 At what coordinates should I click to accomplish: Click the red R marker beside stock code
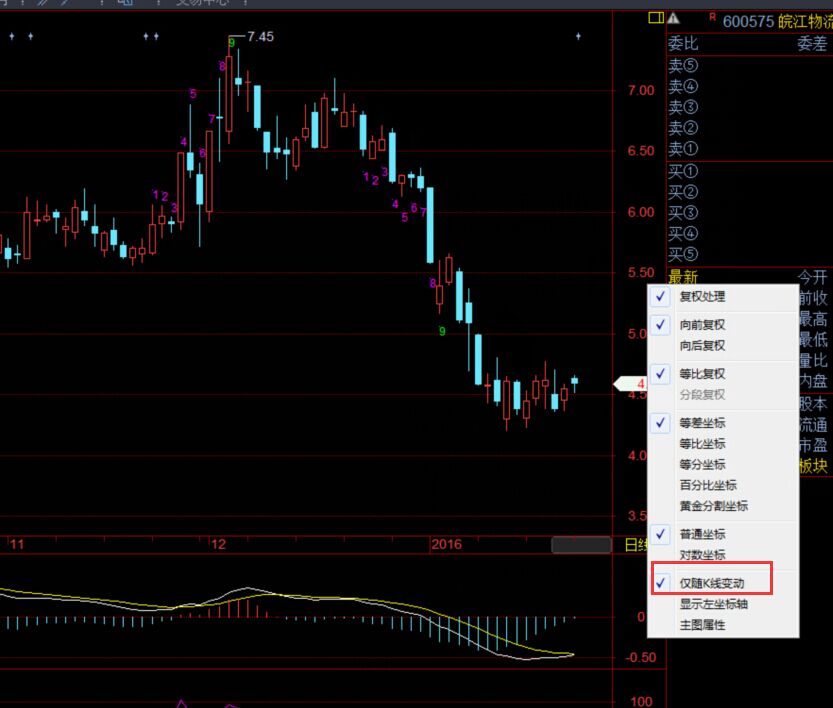point(712,16)
